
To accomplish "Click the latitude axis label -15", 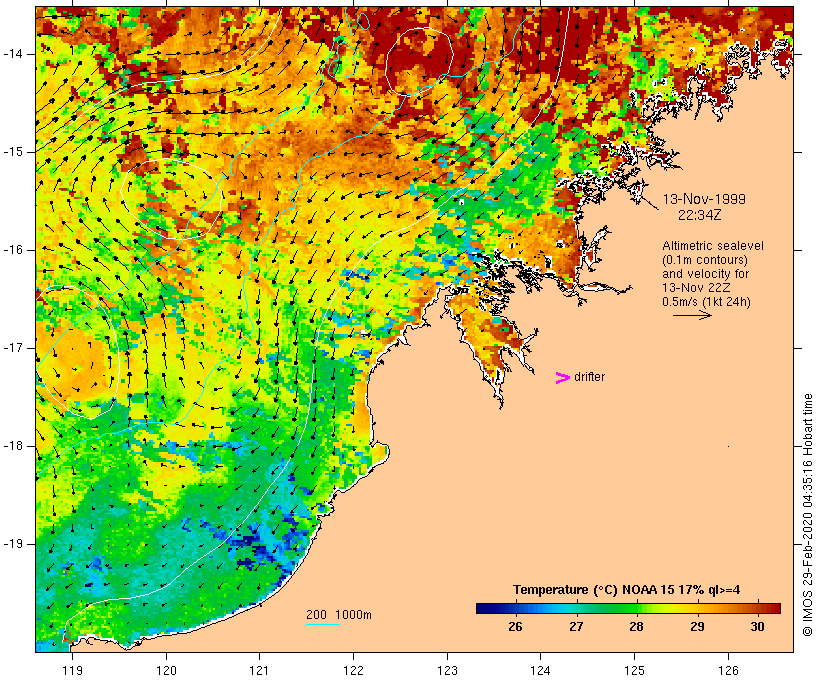I will pyautogui.click(x=13, y=152).
